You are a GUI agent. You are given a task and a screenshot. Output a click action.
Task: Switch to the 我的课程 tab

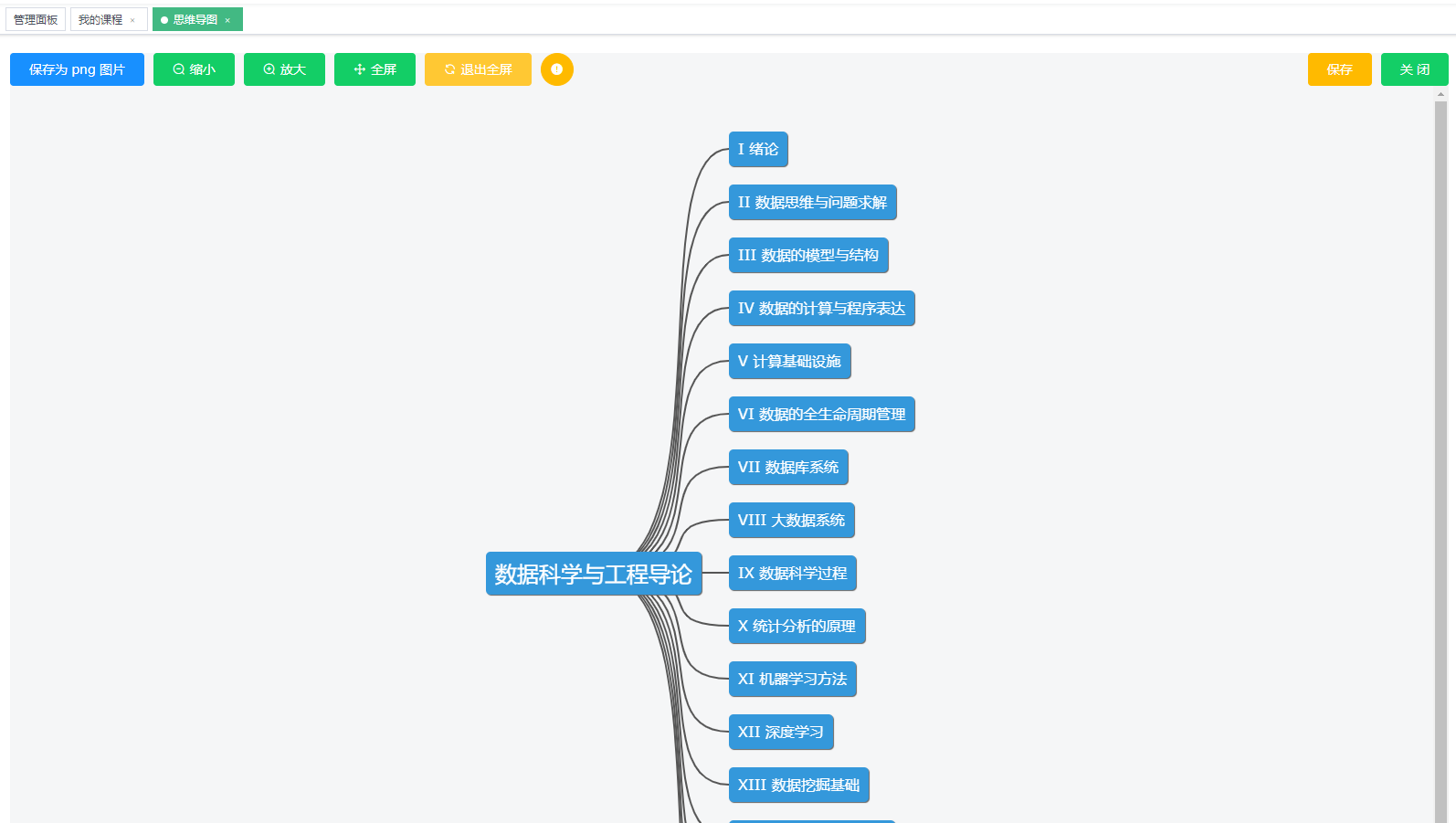pyautogui.click(x=101, y=18)
